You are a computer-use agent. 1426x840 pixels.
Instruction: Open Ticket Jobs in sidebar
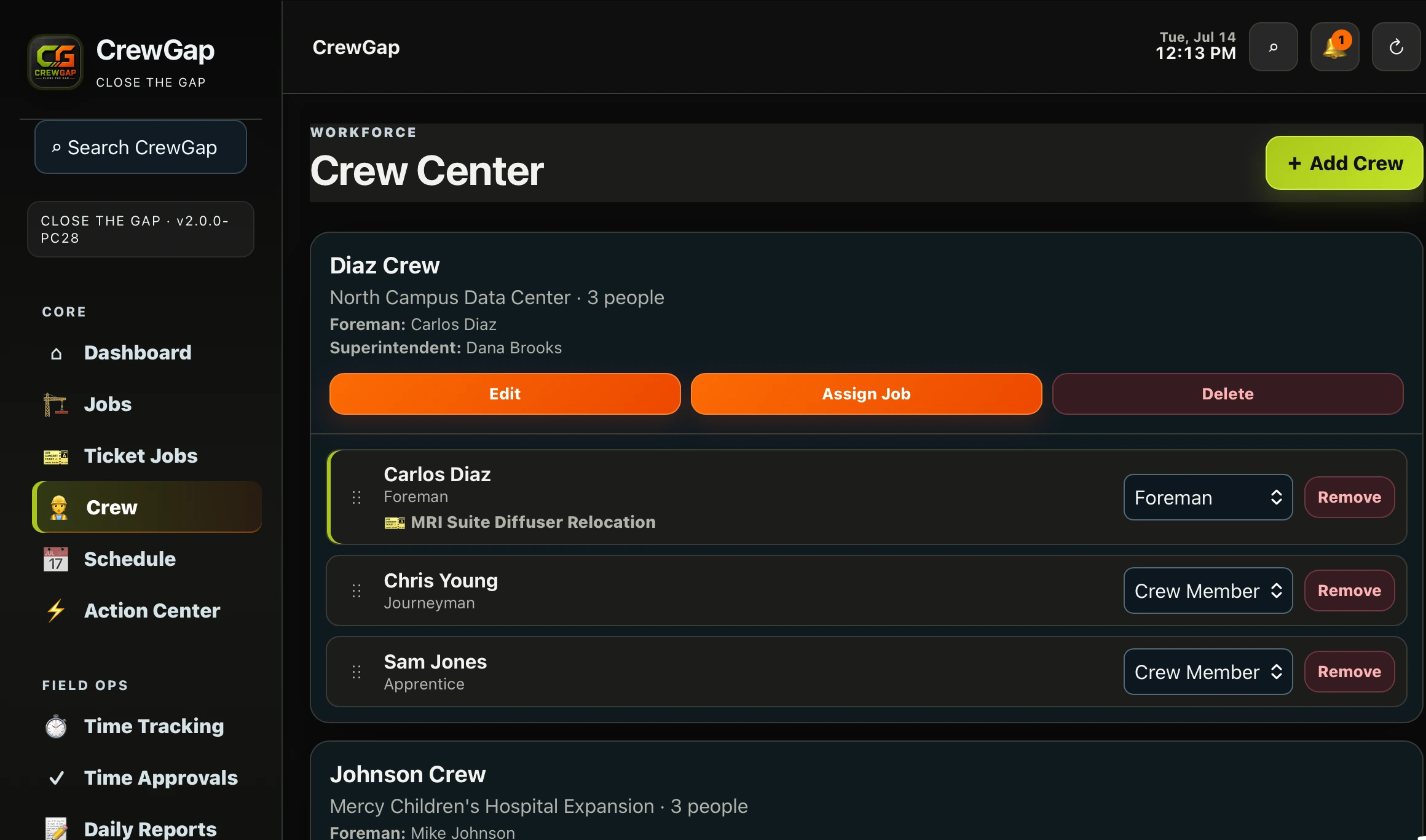147,456
